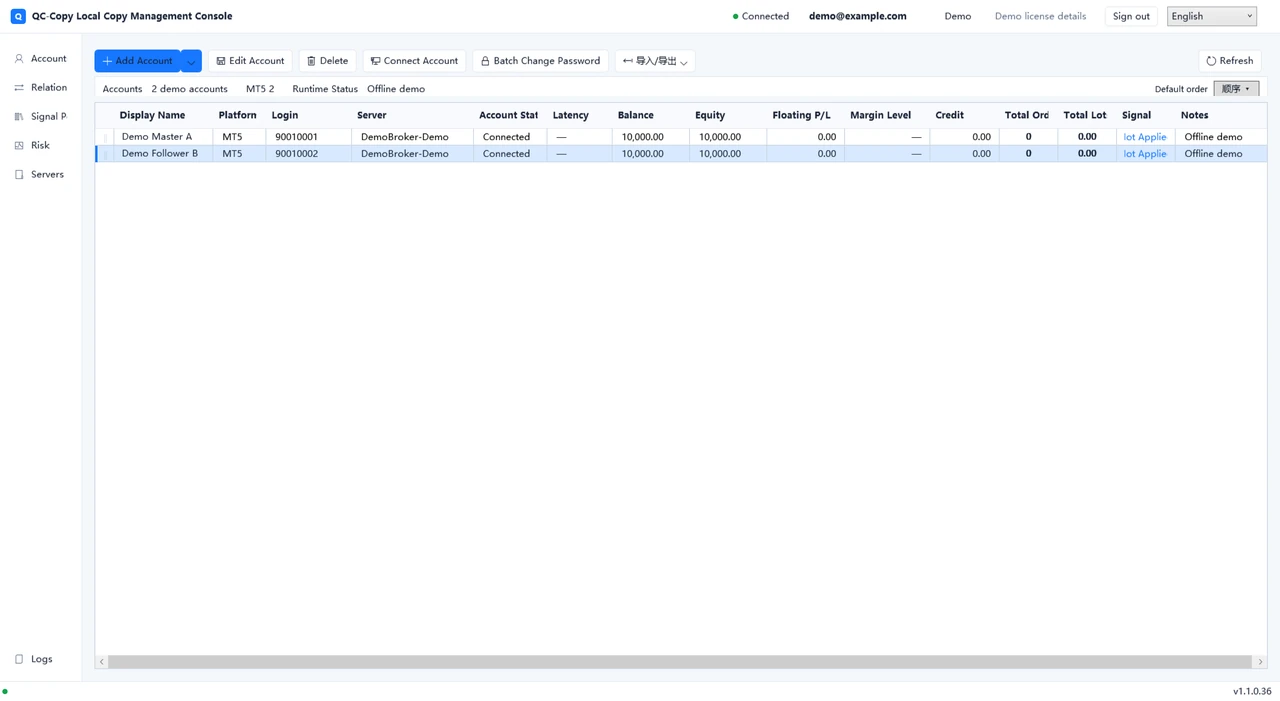Open the Signal link for Demo Master A
The image size is (1280, 701).
pos(1145,137)
